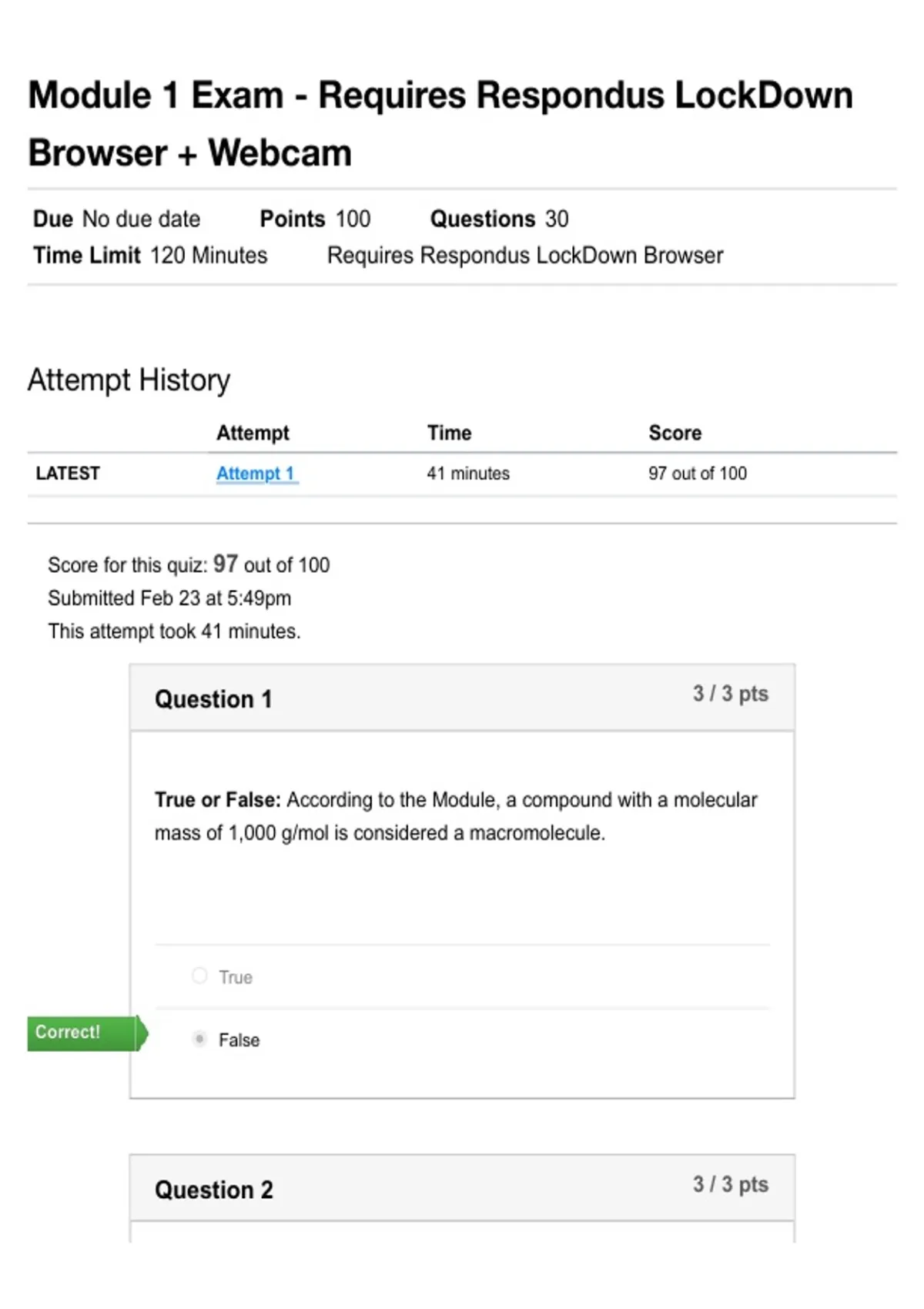Open the Attempt 1 link
924x1309 pixels.
[x=256, y=474]
